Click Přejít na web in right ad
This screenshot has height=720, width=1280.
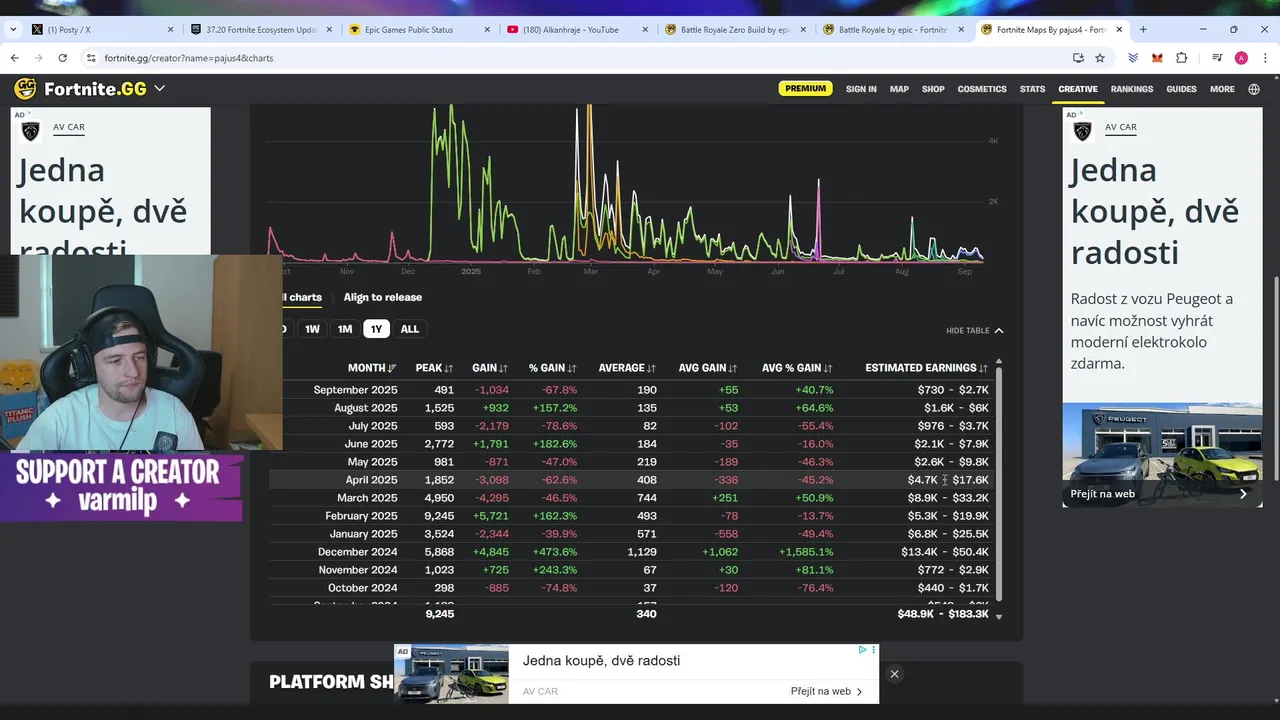click(x=1102, y=494)
